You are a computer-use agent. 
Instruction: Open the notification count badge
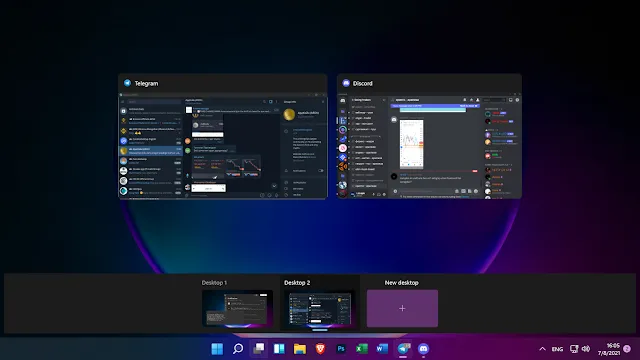pos(627,349)
